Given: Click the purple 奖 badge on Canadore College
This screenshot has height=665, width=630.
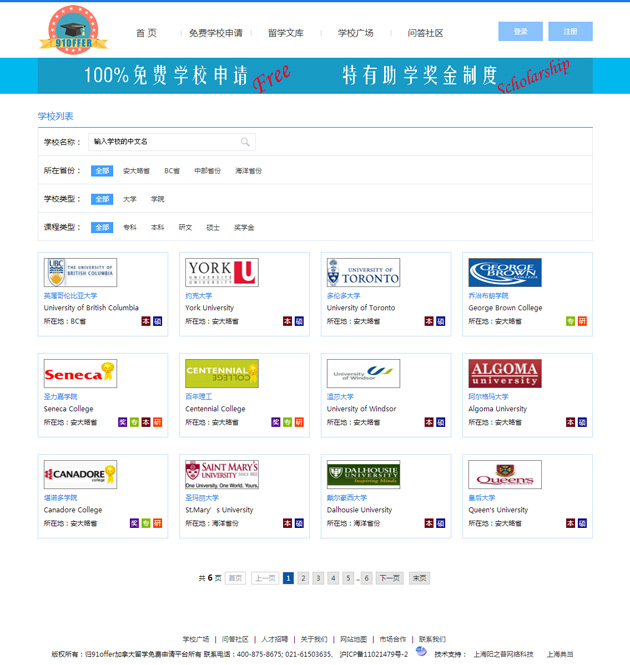Looking at the screenshot, I should click(x=134, y=523).
